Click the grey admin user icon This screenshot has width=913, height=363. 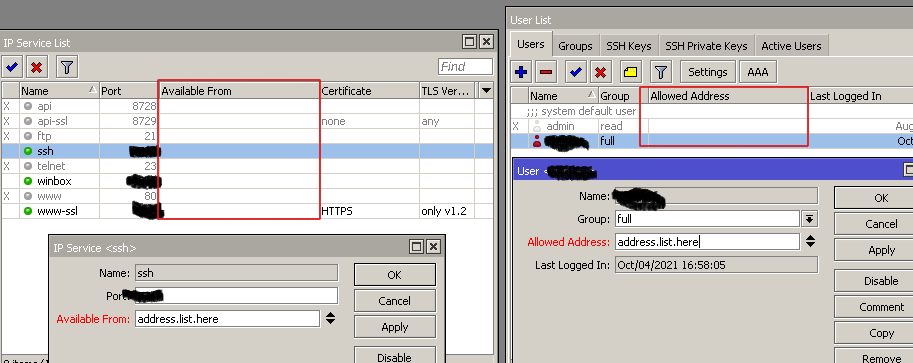(537, 126)
